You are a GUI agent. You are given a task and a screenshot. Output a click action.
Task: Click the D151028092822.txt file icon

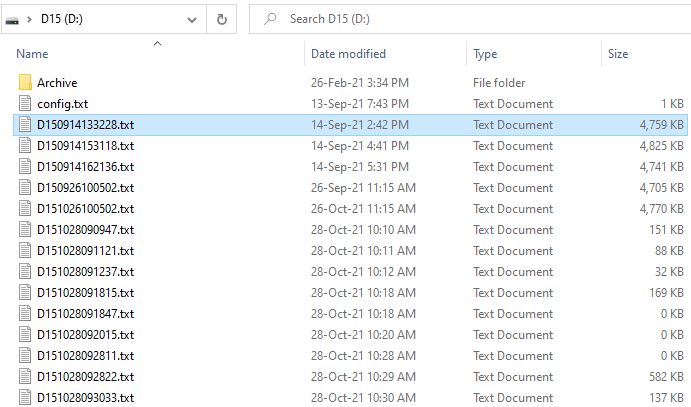click(26, 377)
